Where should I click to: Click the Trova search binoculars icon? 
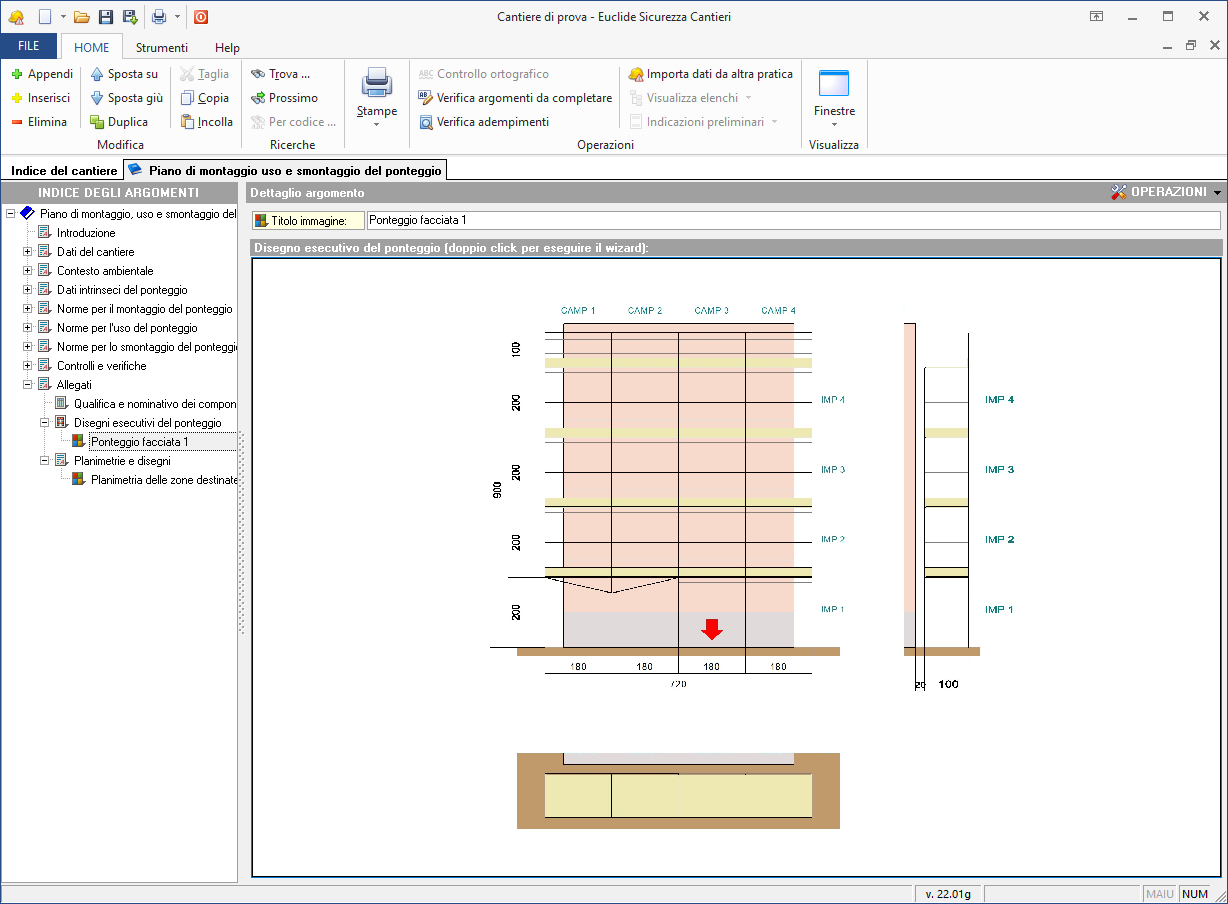pos(258,74)
